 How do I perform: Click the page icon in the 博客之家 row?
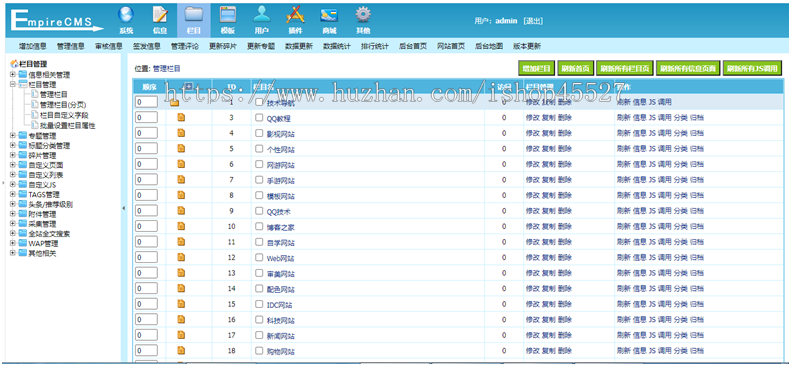(181, 226)
